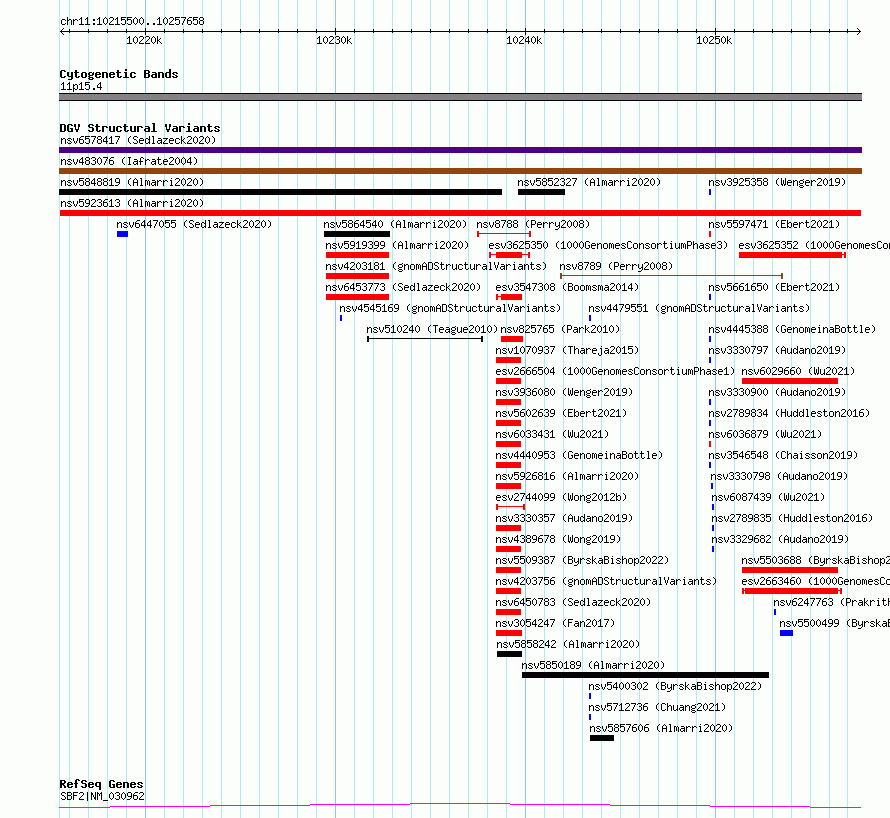The image size is (890, 818).
Task: Click the red nsv5923613 full-width bar
Action: click(x=460, y=213)
